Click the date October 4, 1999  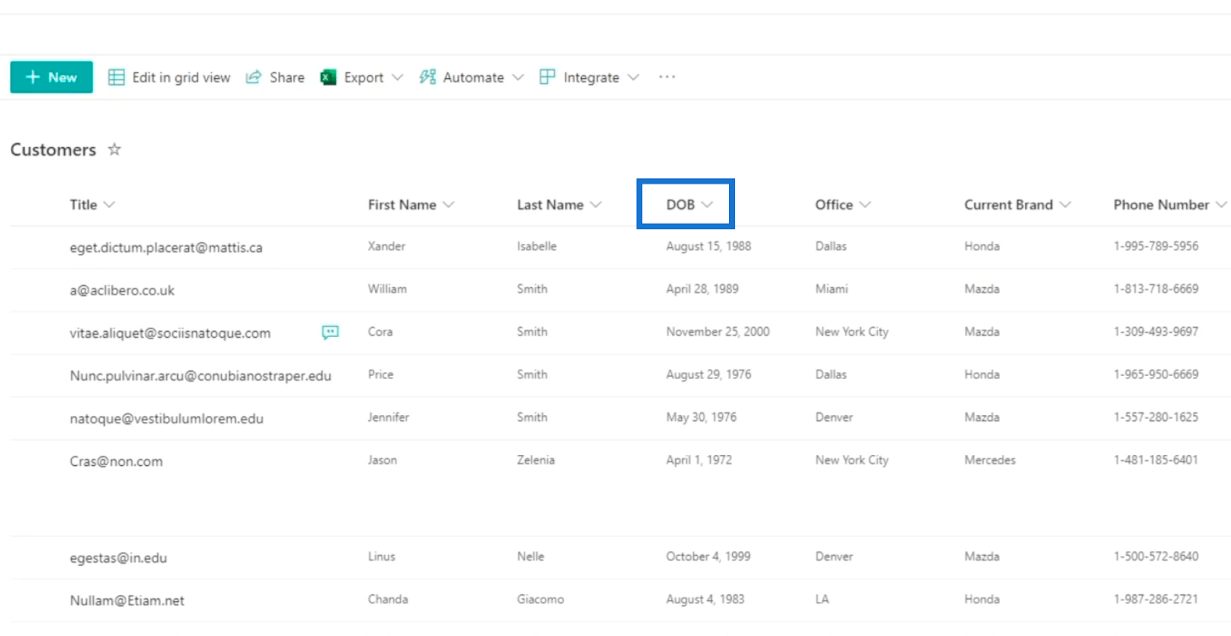[x=708, y=557]
